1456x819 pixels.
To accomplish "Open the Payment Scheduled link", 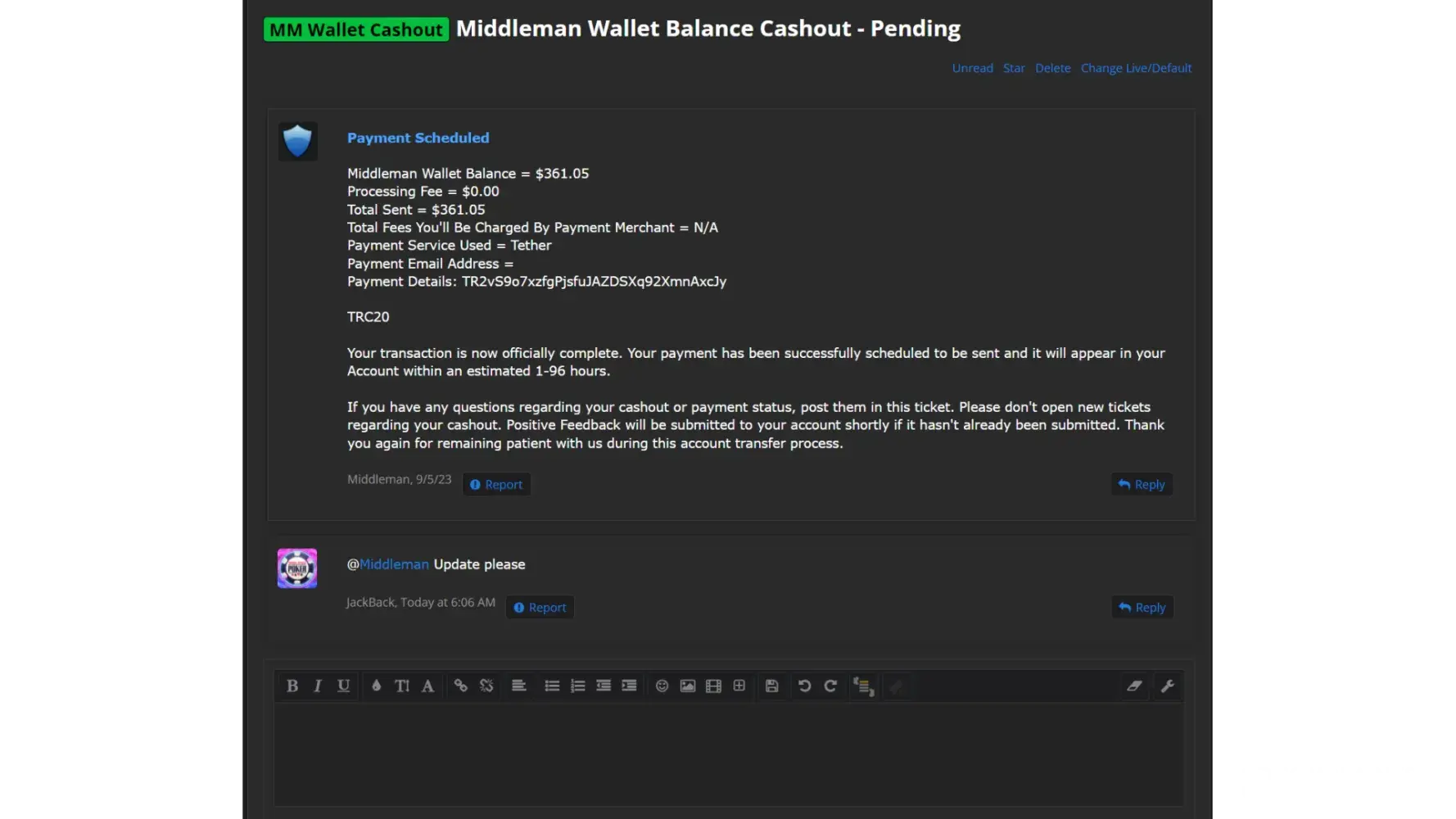I will [x=418, y=138].
